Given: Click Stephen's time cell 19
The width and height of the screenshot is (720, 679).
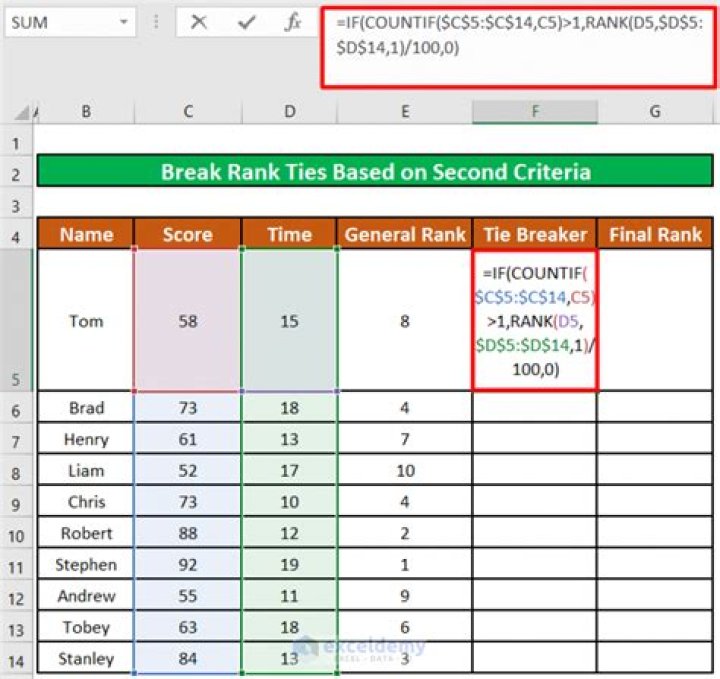Looking at the screenshot, I should pyautogui.click(x=290, y=564).
